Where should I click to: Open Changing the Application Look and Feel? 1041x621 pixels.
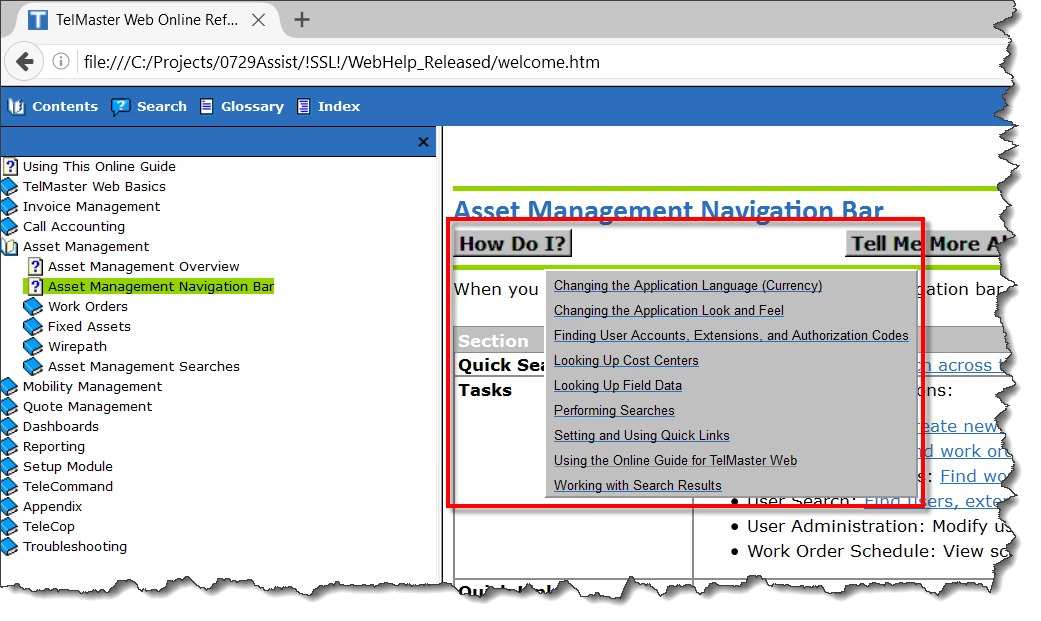pos(669,310)
